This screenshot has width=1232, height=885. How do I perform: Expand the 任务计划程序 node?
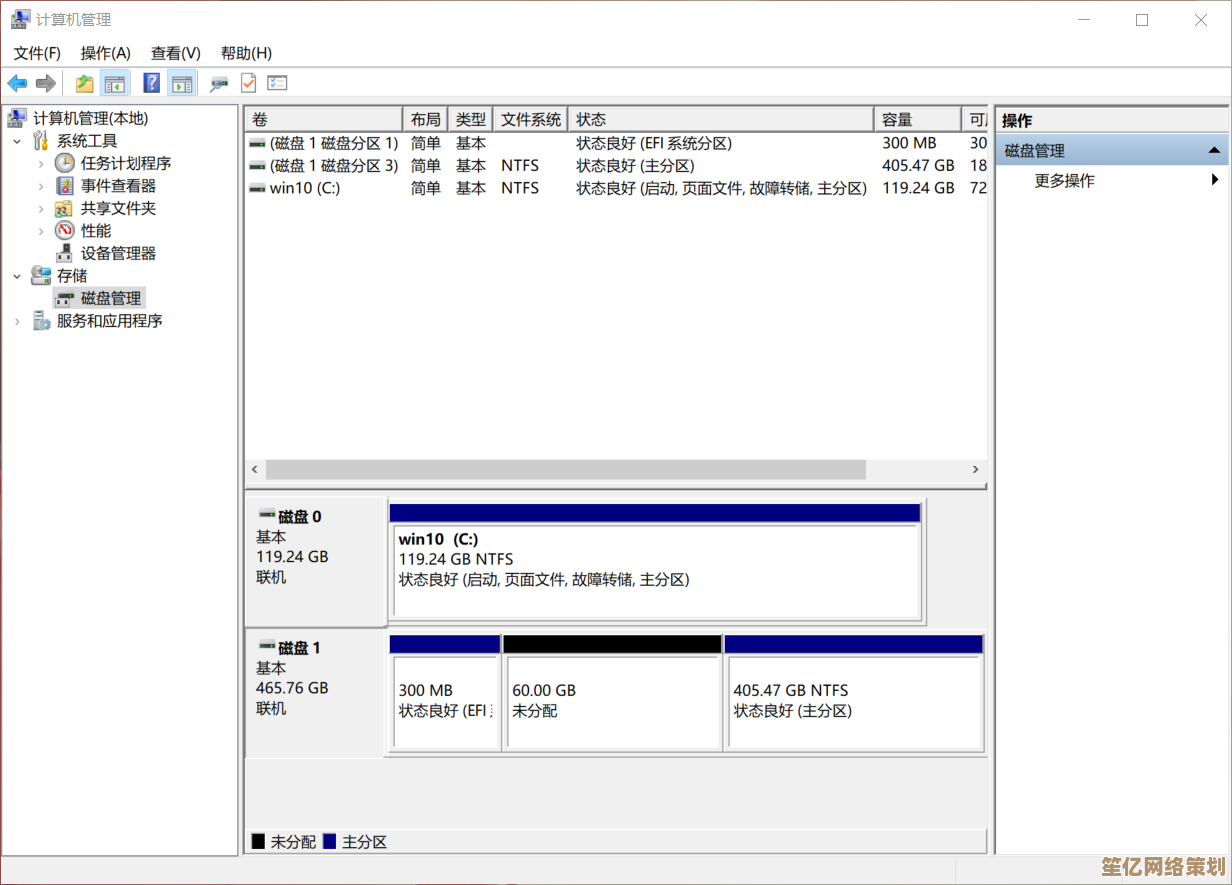pos(41,163)
